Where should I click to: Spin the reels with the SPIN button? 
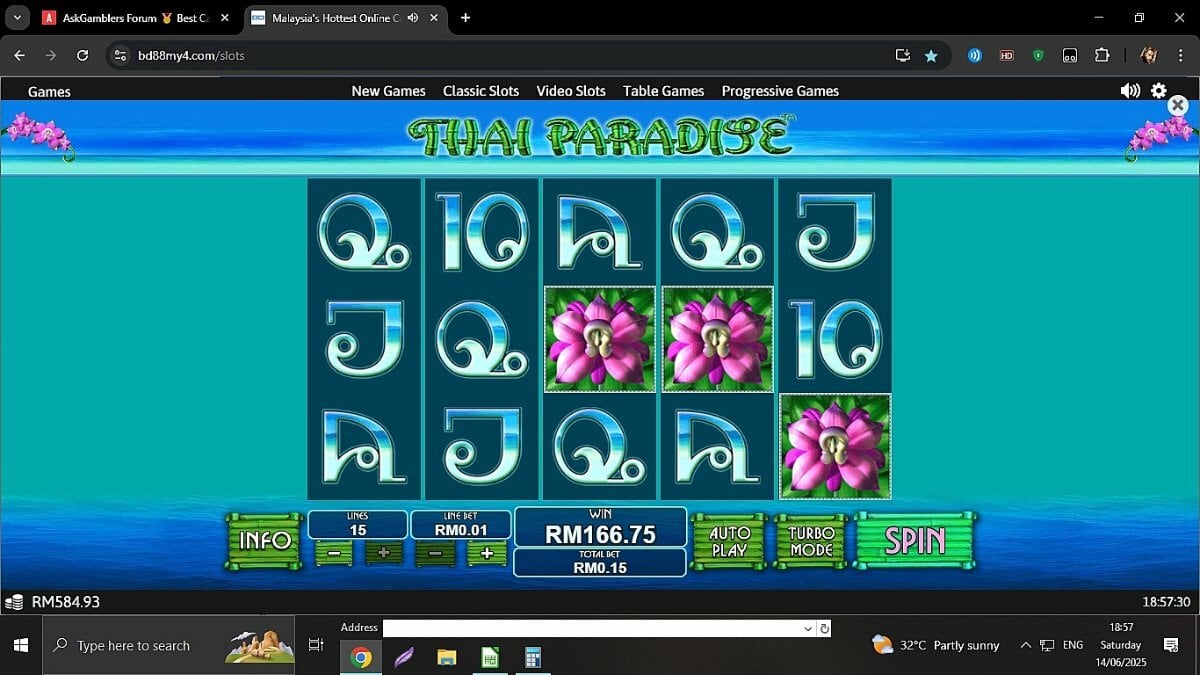915,540
